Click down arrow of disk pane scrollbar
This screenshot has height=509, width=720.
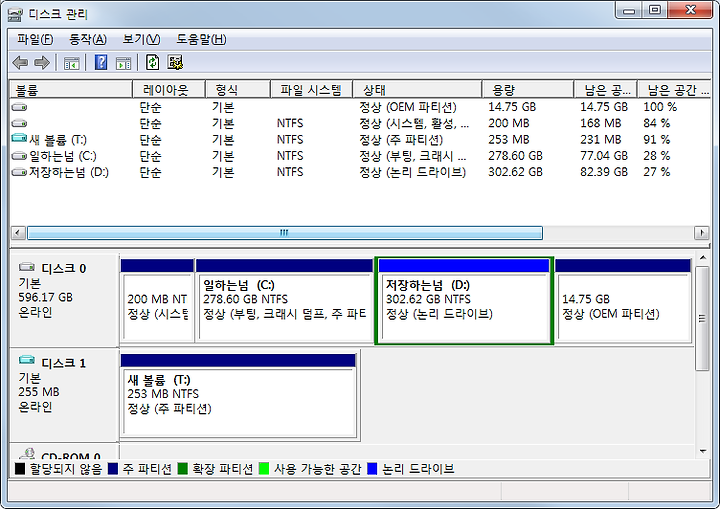[703, 451]
